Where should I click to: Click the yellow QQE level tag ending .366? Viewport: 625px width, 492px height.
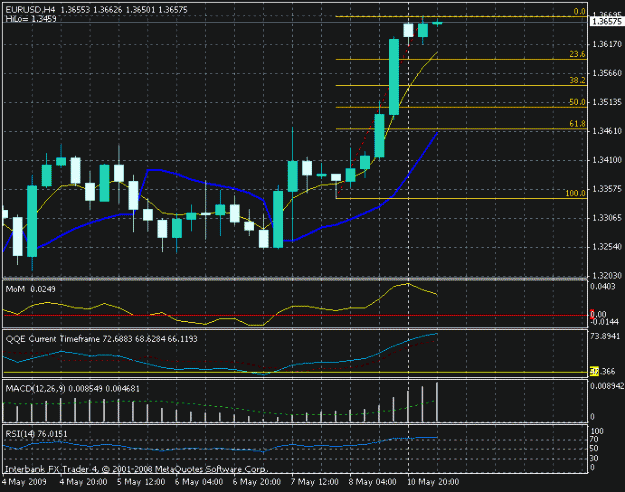click(x=603, y=372)
